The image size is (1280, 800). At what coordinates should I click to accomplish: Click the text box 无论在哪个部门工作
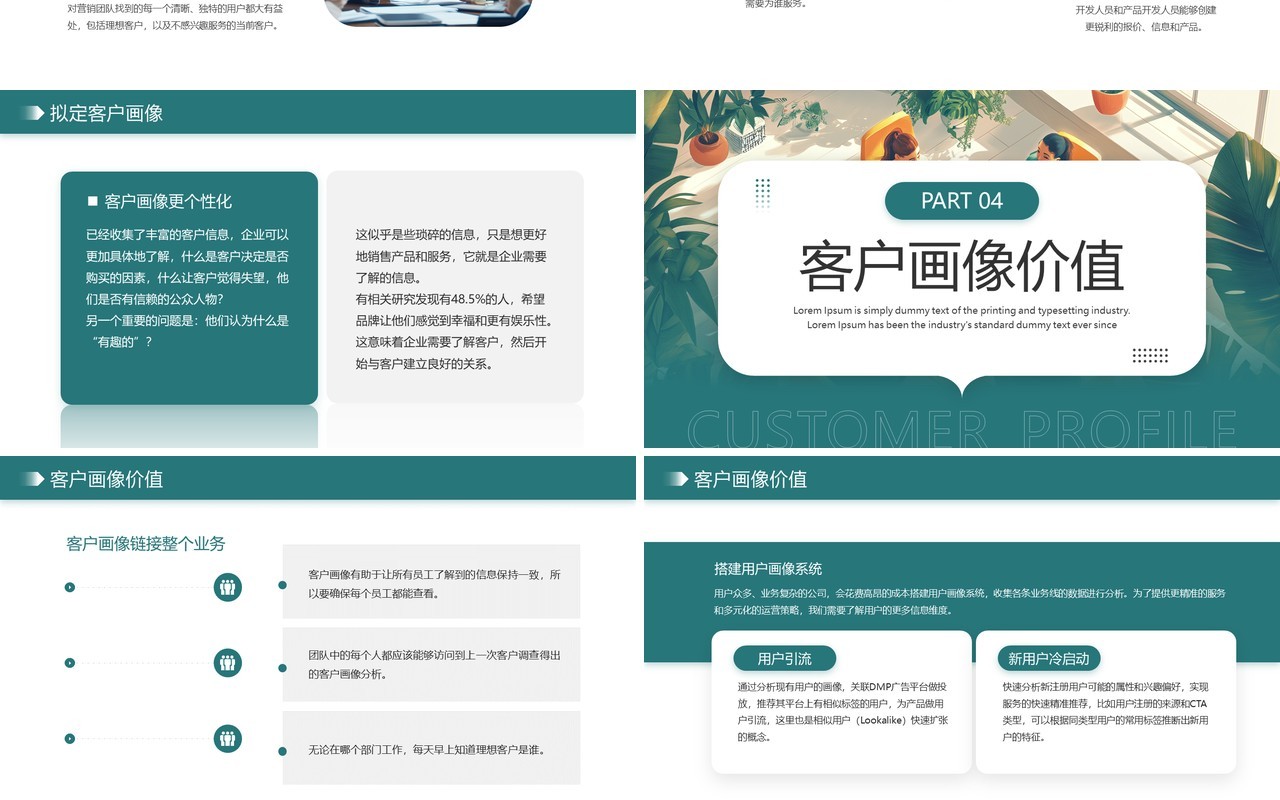coord(432,748)
